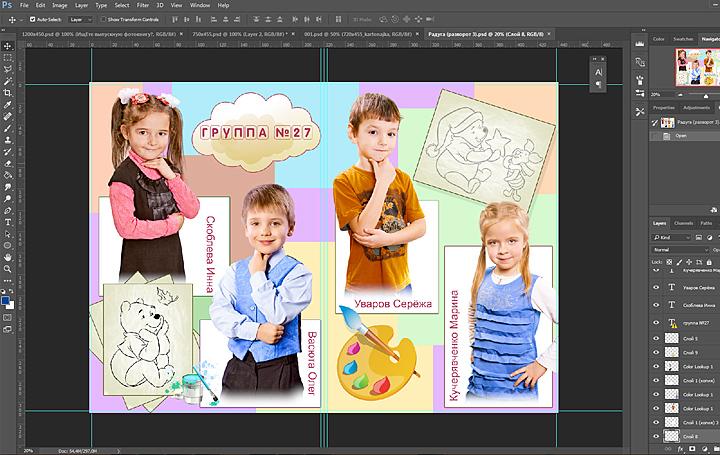This screenshot has width=720, height=455.
Task: Open the Adjustments panel tab
Action: 697,107
